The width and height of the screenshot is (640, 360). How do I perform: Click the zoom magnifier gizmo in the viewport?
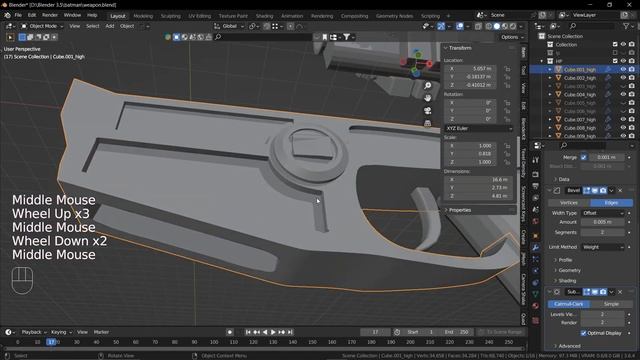click(x=427, y=86)
